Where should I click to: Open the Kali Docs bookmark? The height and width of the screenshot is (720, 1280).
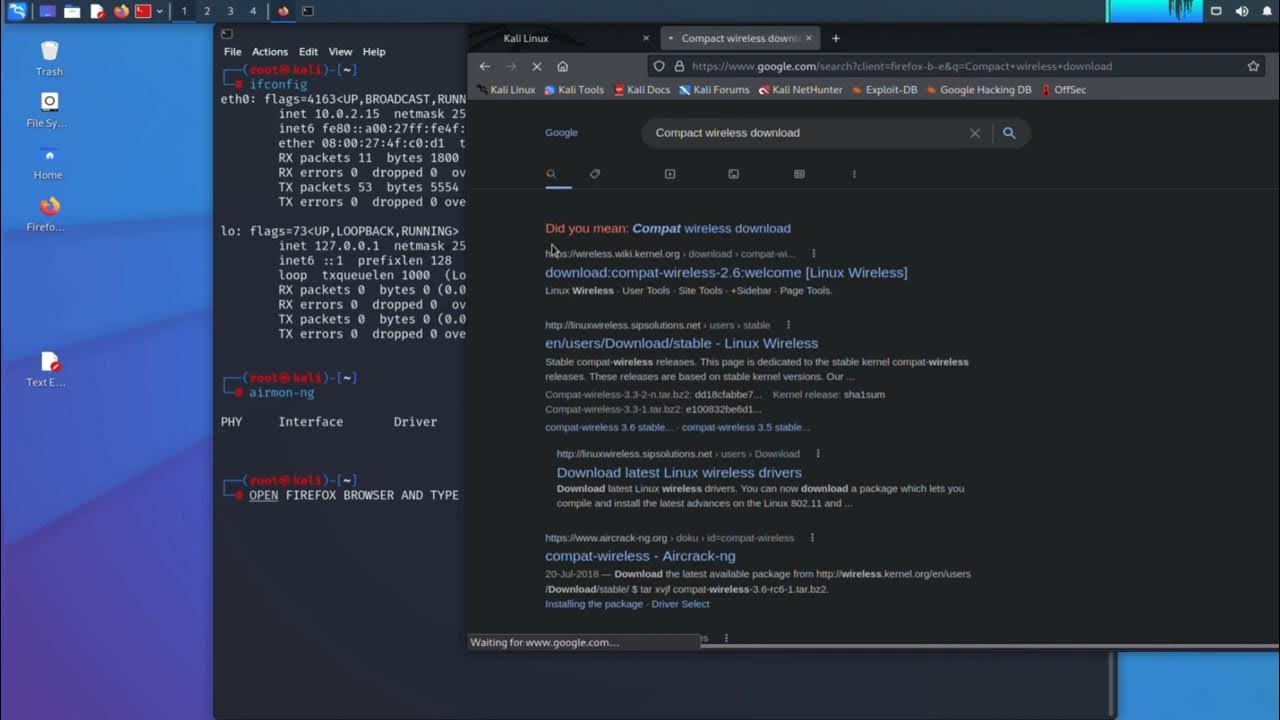pos(642,90)
